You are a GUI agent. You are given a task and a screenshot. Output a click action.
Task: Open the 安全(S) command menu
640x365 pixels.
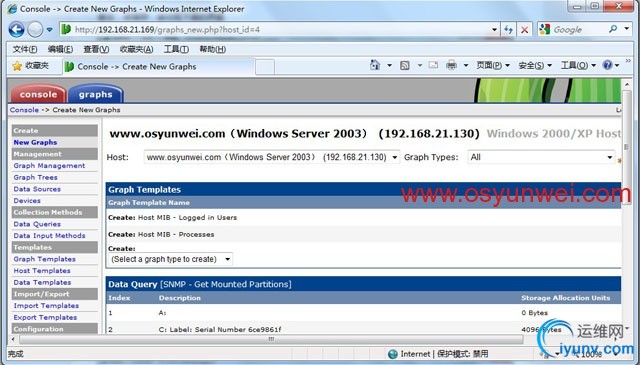[535, 65]
